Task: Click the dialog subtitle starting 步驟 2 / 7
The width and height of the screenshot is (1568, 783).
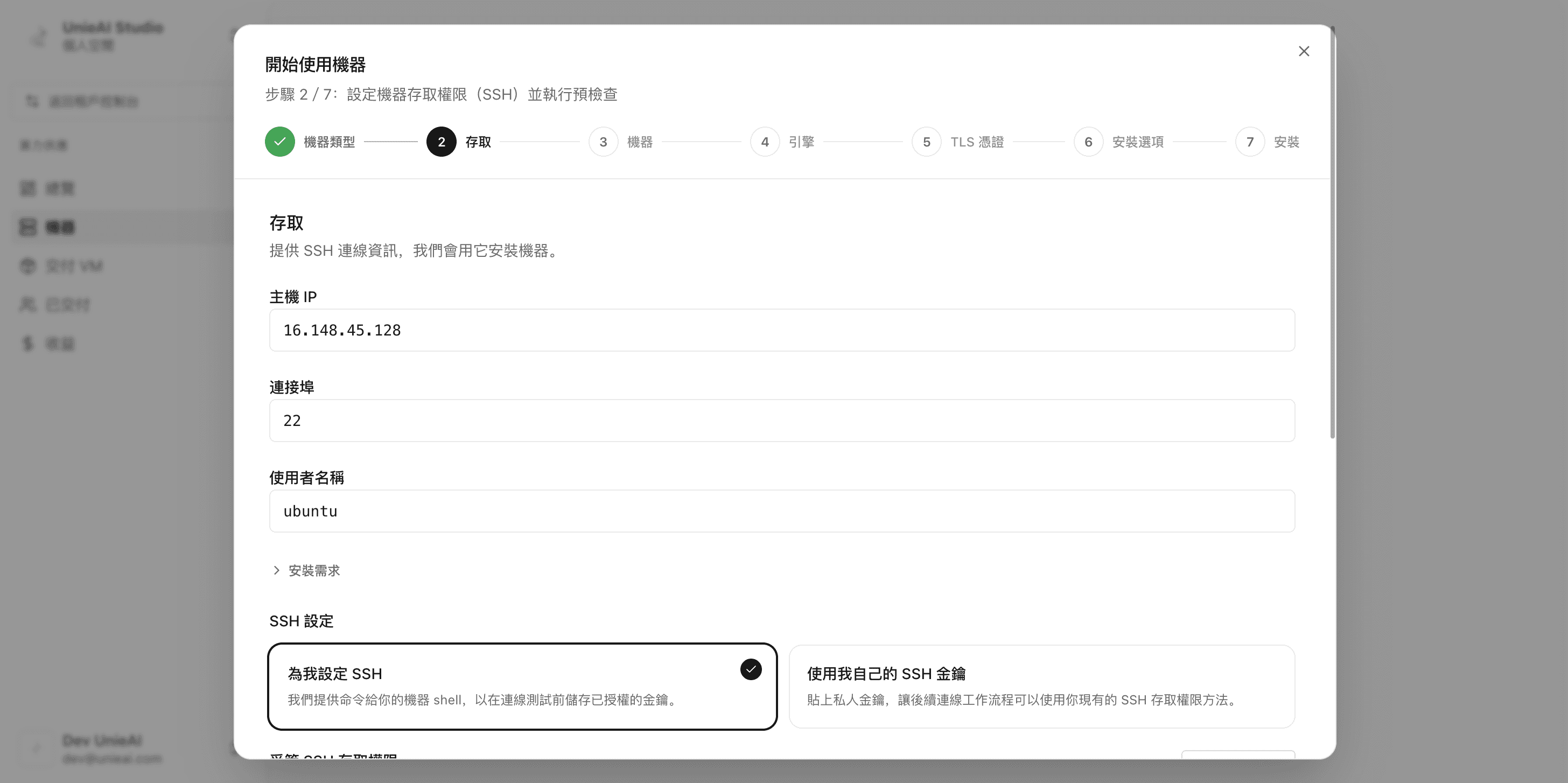Action: (442, 94)
